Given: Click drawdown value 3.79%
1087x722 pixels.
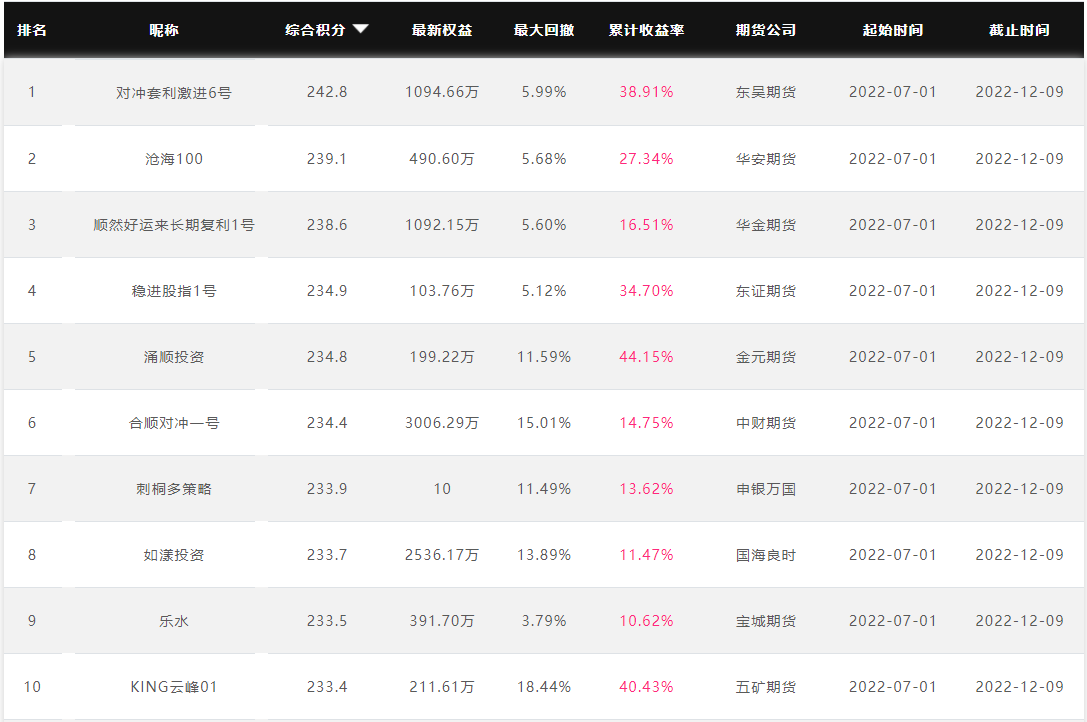Looking at the screenshot, I should [x=544, y=621].
